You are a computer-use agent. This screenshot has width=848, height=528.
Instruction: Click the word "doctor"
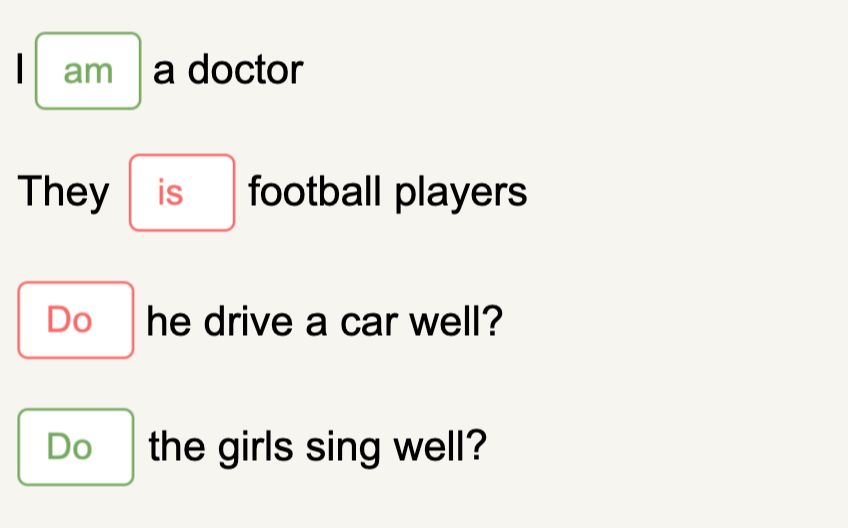tap(245, 71)
